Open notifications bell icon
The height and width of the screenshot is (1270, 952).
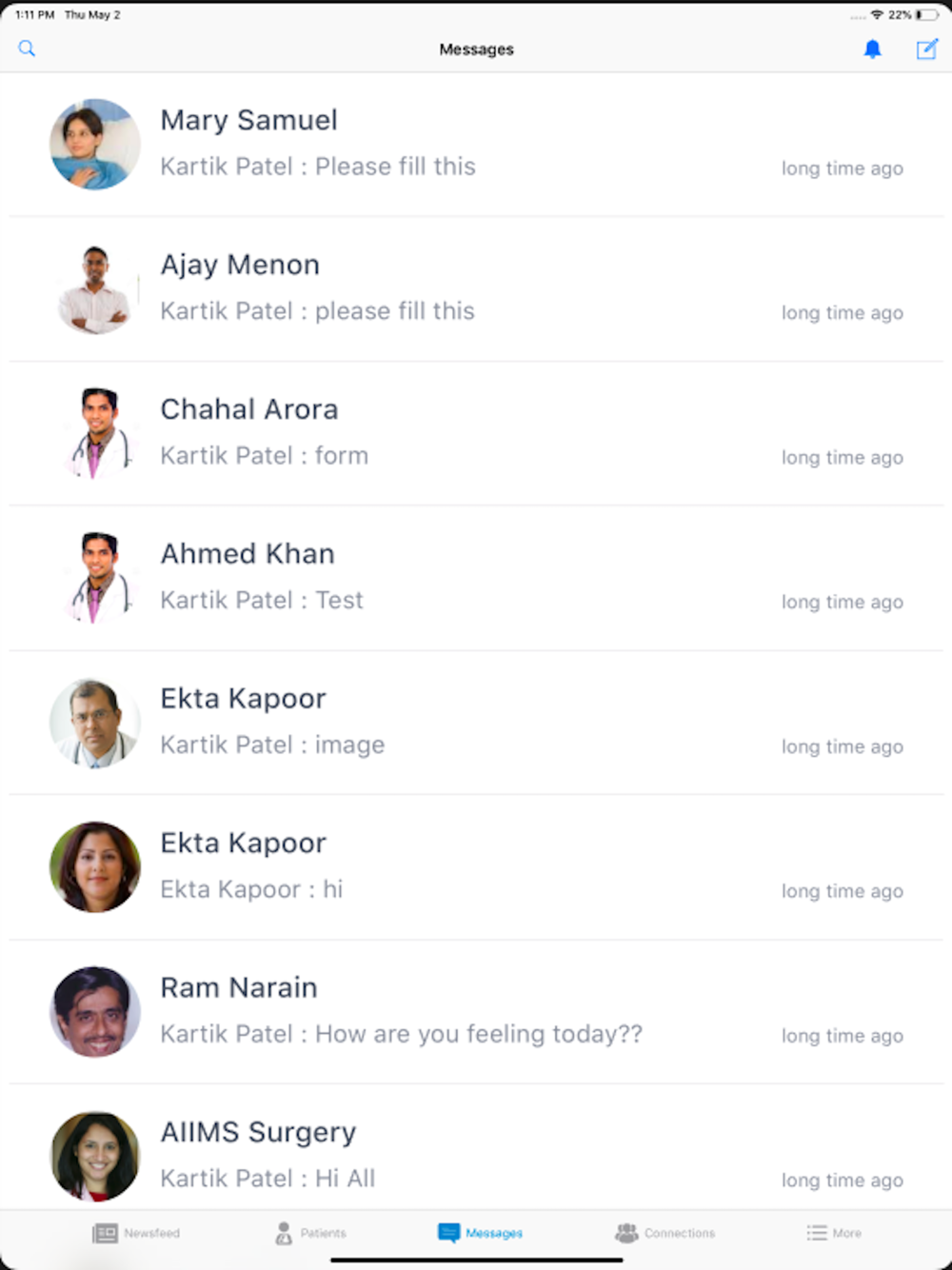click(872, 50)
